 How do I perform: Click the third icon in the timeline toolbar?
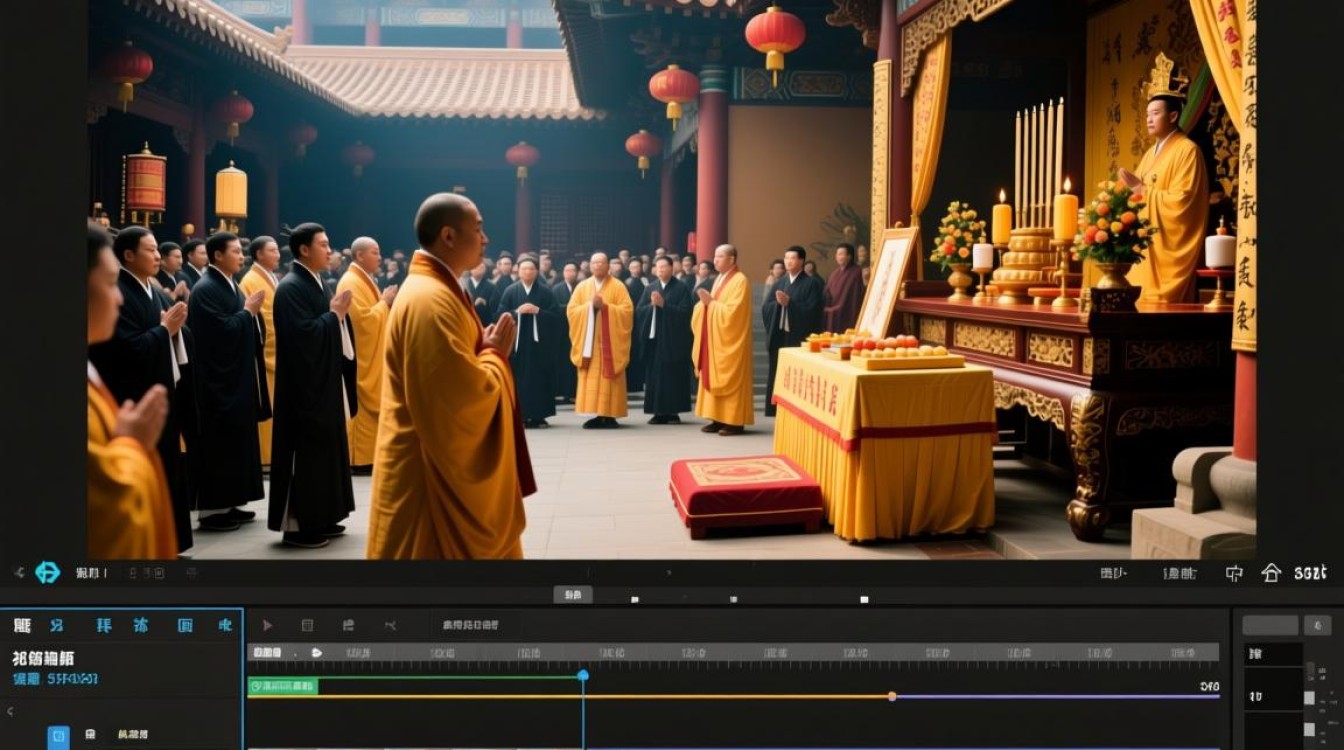(x=348, y=625)
